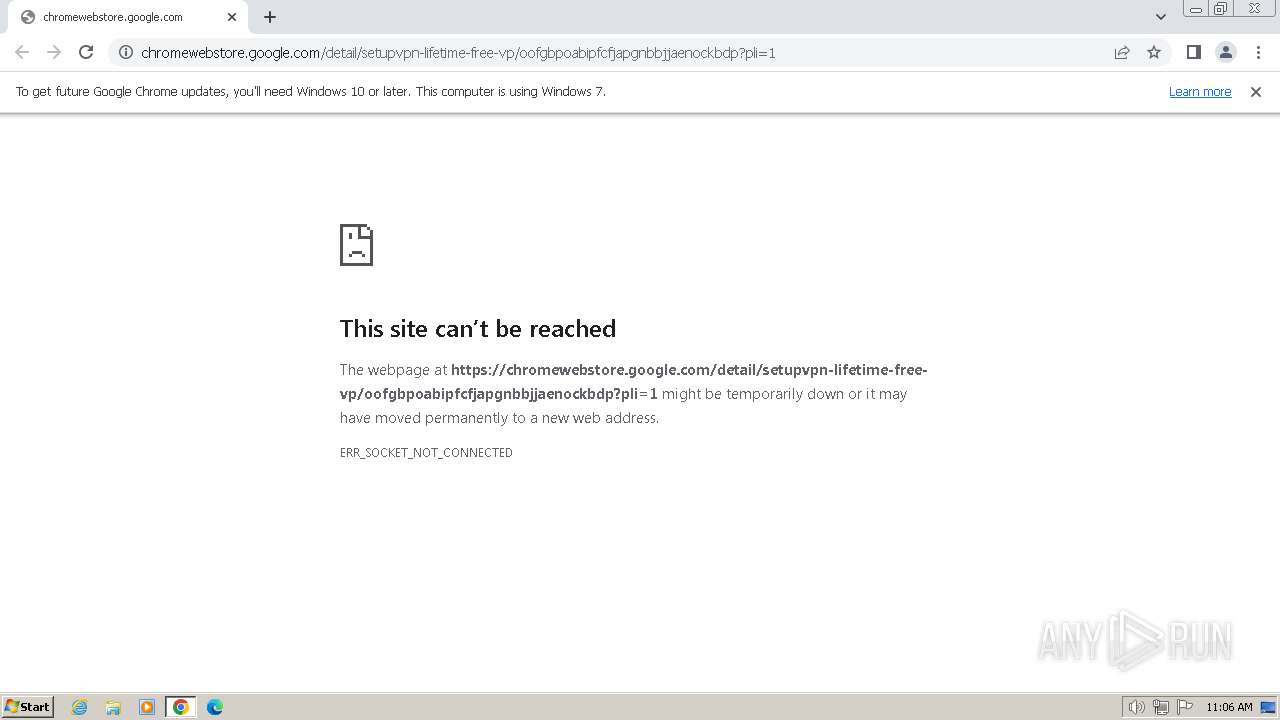Click the 11:06 AM system clock
1280x720 pixels.
click(1229, 707)
